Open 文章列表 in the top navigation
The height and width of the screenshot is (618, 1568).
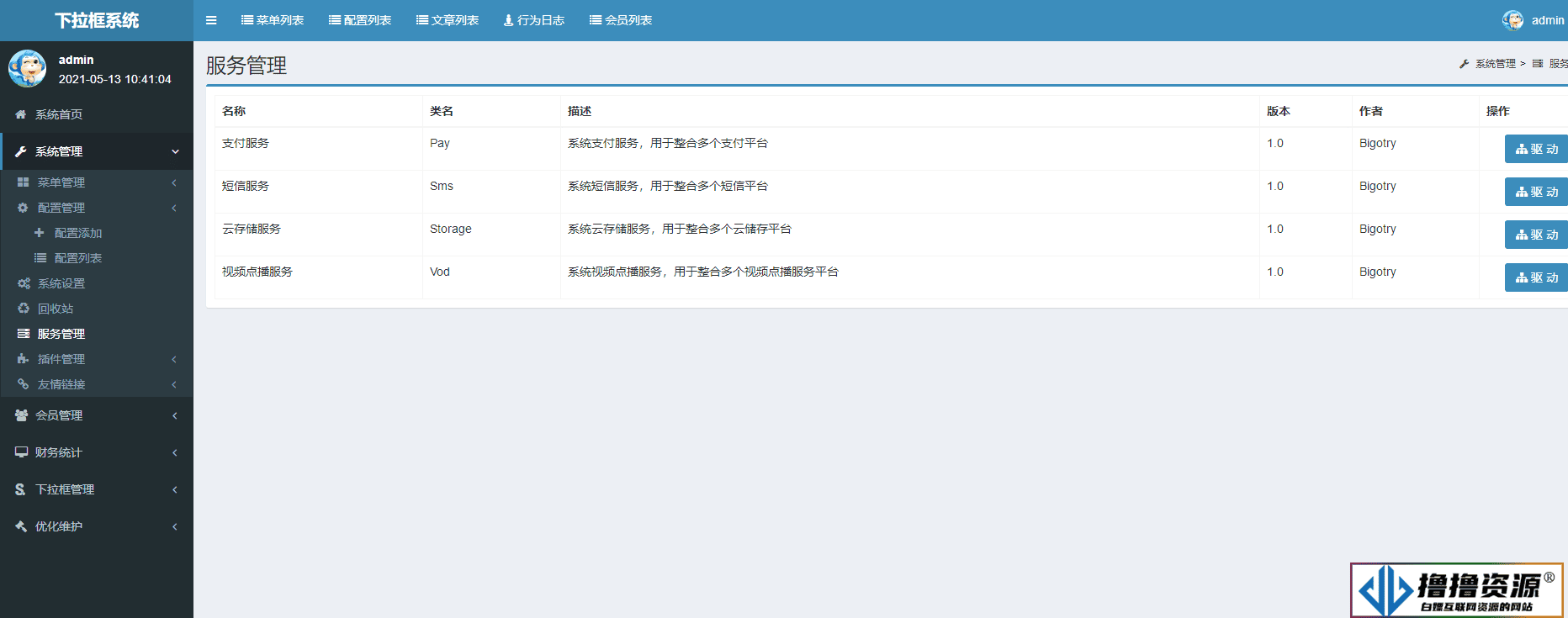pyautogui.click(x=448, y=20)
